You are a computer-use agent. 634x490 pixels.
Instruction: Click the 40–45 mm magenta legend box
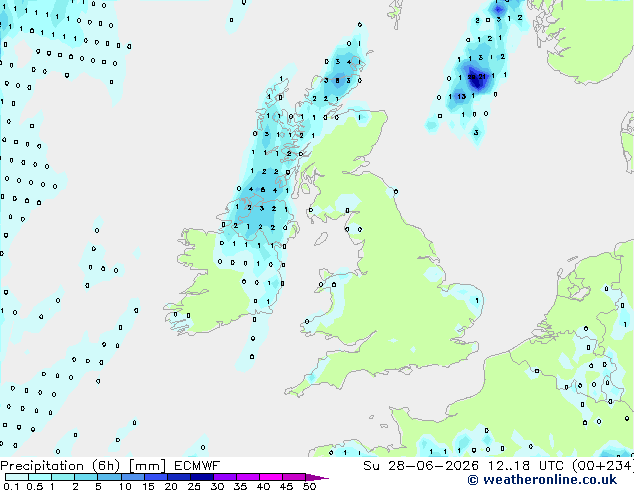tap(271, 477)
